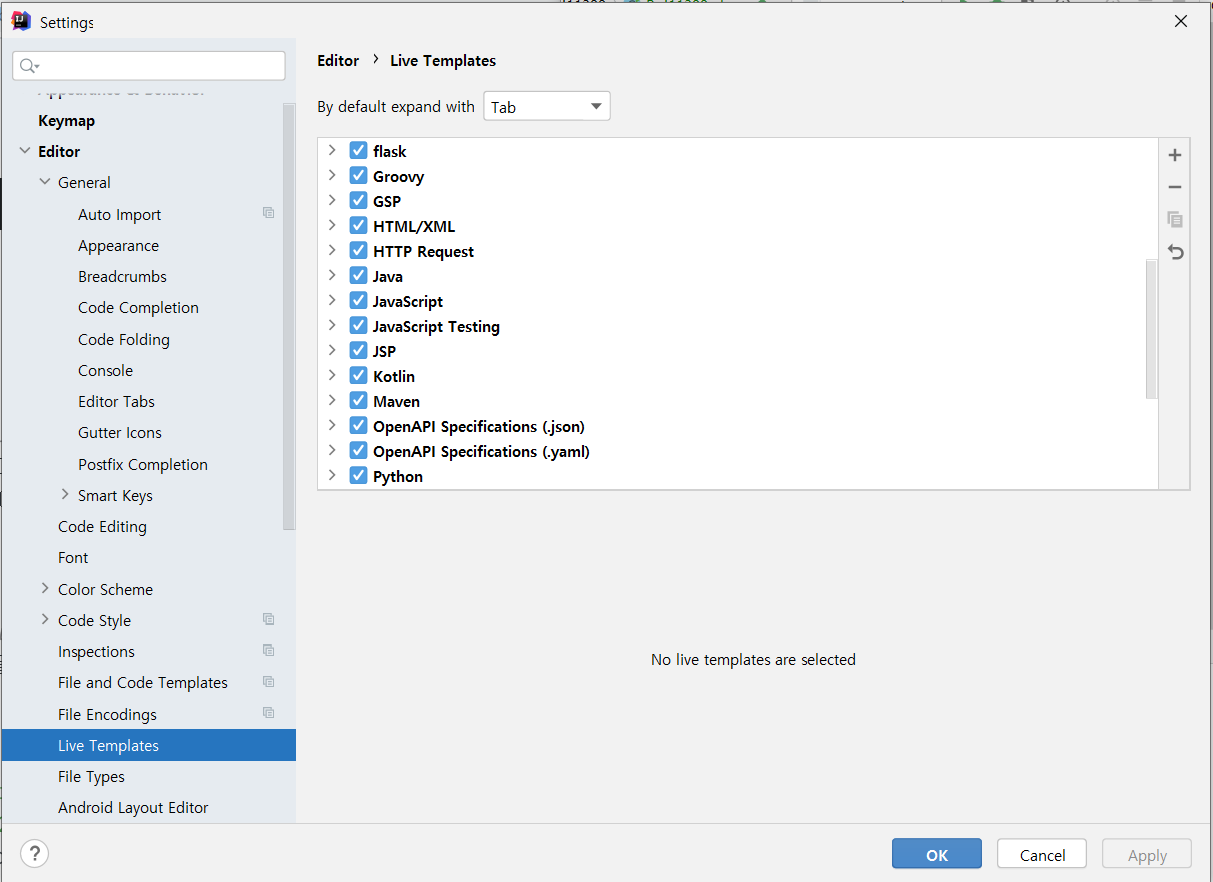The image size is (1213, 882).
Task: Open the Console settings page
Action: pyautogui.click(x=105, y=370)
